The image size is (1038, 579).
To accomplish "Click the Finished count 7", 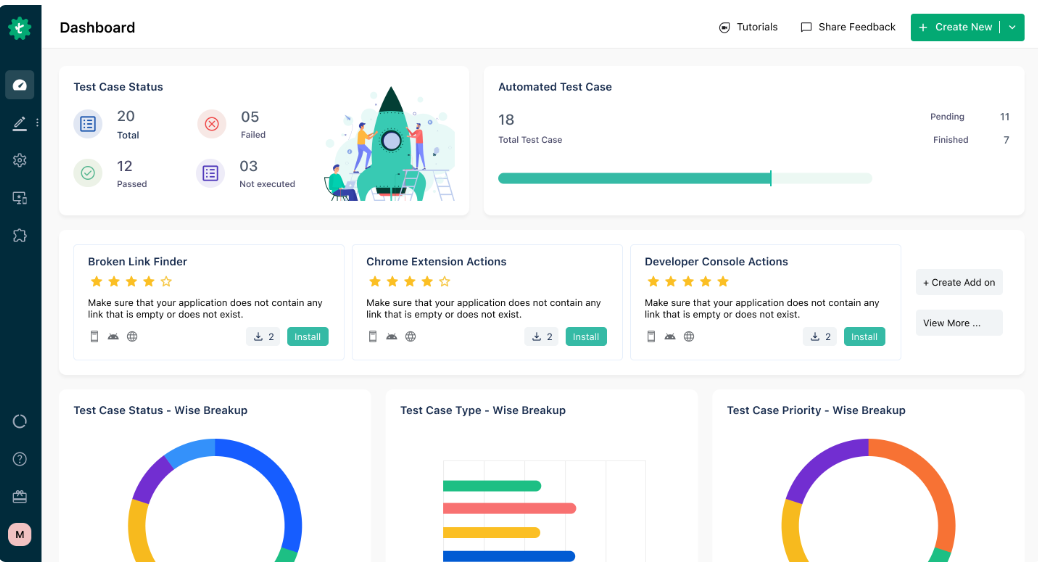I will (x=1006, y=140).
